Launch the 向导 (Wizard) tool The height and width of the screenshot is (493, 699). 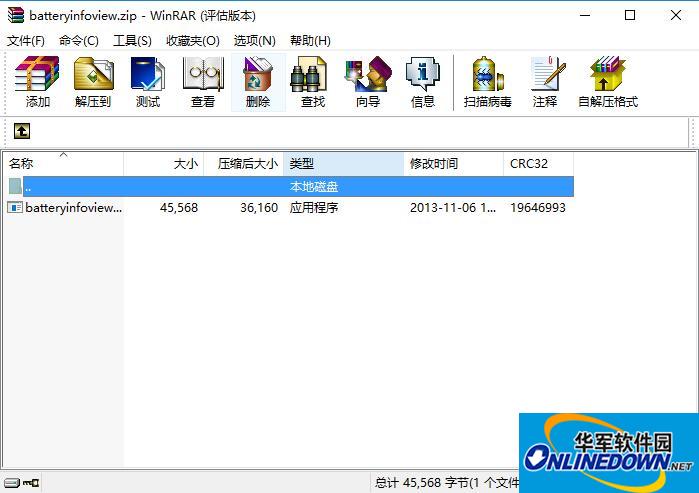click(x=368, y=82)
